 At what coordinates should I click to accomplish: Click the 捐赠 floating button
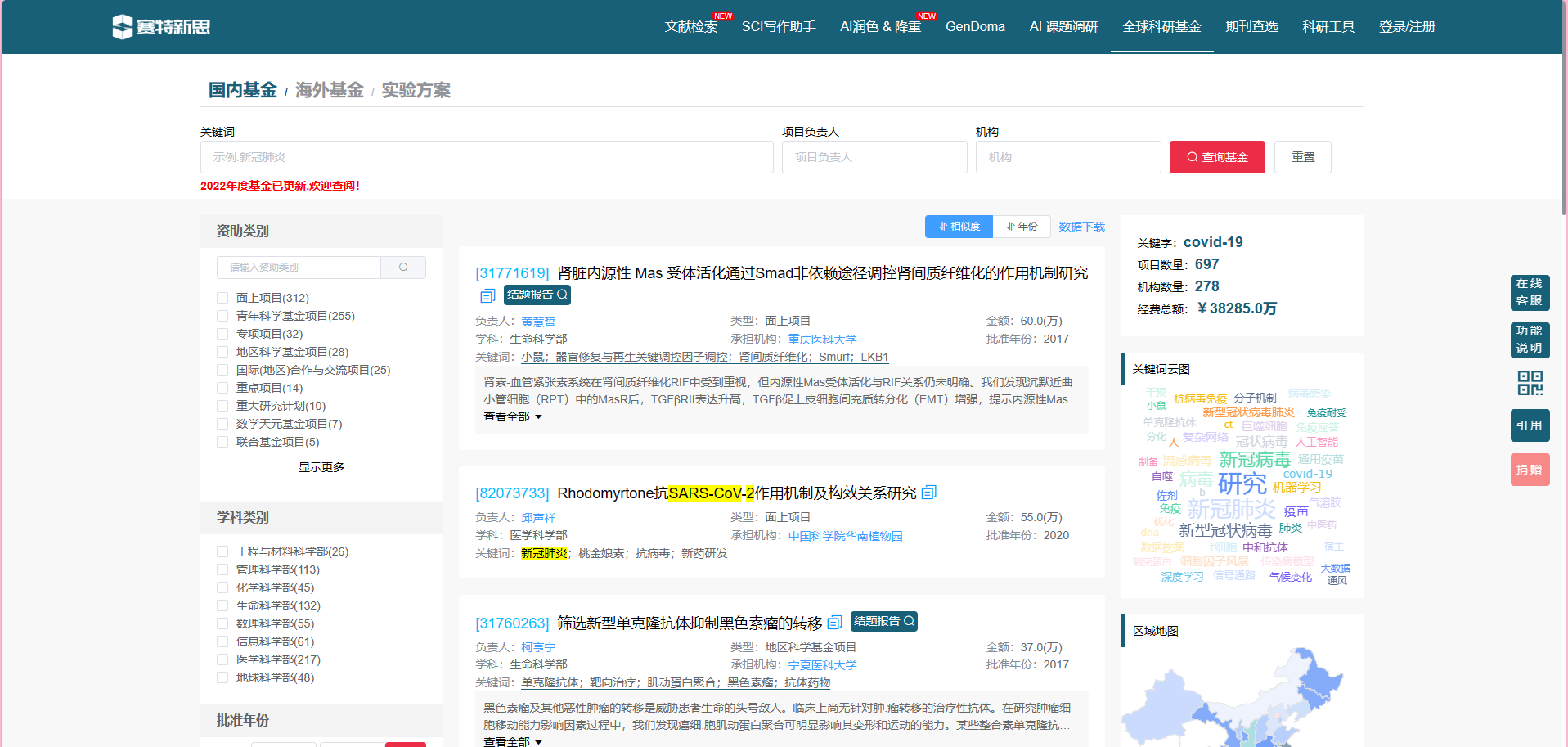coord(1530,470)
